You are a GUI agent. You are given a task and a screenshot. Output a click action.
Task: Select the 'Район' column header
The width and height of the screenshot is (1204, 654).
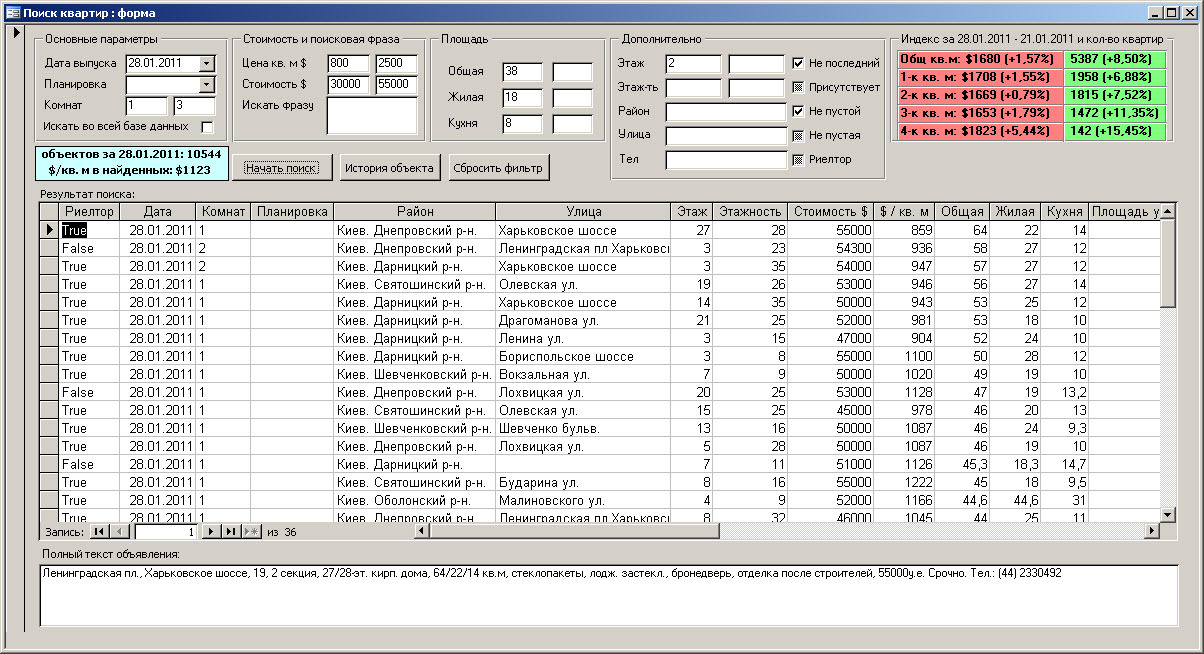pyautogui.click(x=414, y=212)
